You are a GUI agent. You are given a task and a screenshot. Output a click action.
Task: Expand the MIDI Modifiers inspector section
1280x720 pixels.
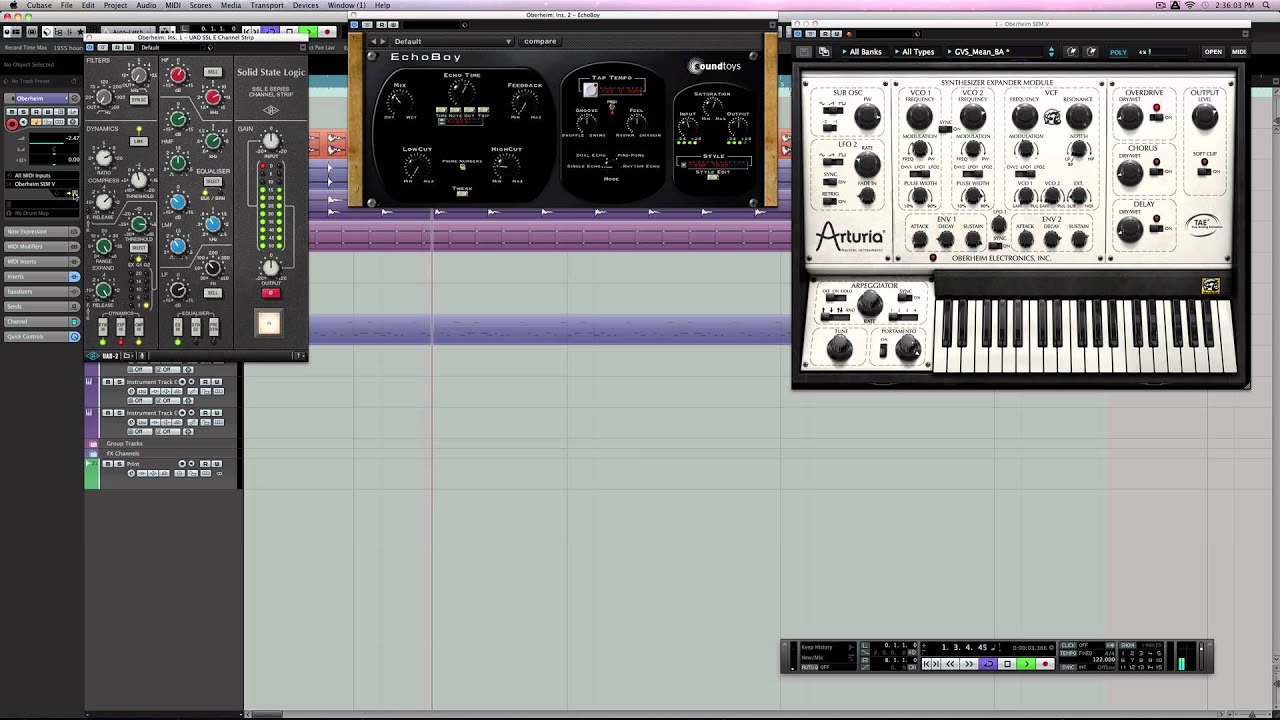coord(42,246)
